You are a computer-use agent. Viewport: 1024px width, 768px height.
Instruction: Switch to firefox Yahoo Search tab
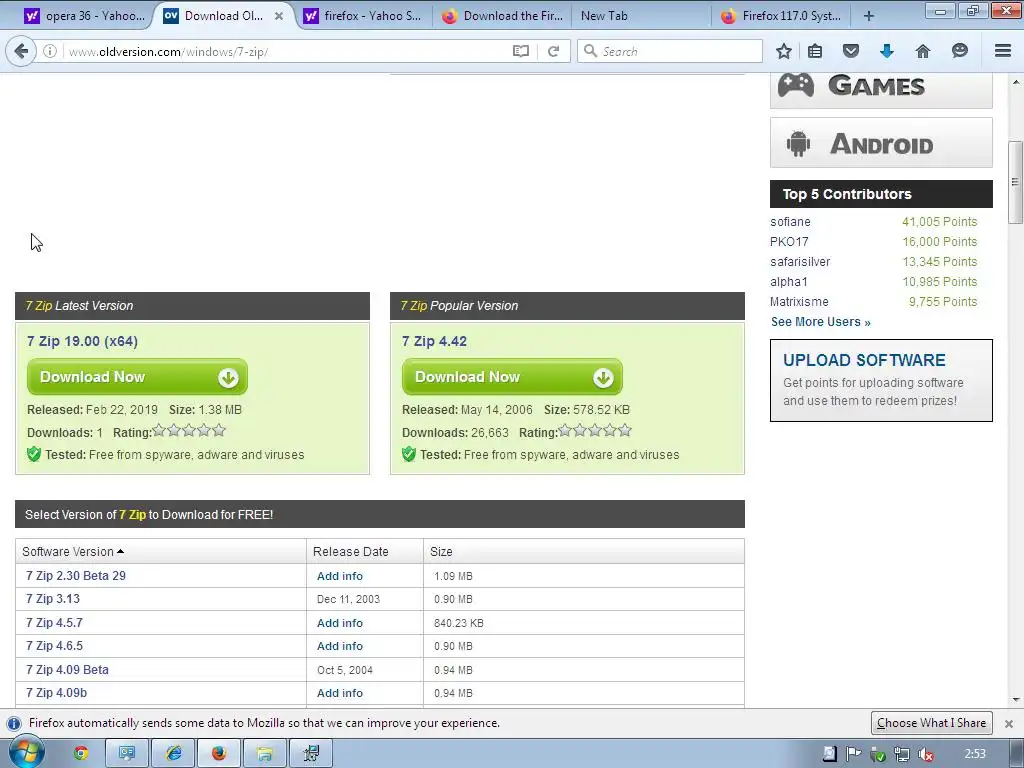(366, 16)
